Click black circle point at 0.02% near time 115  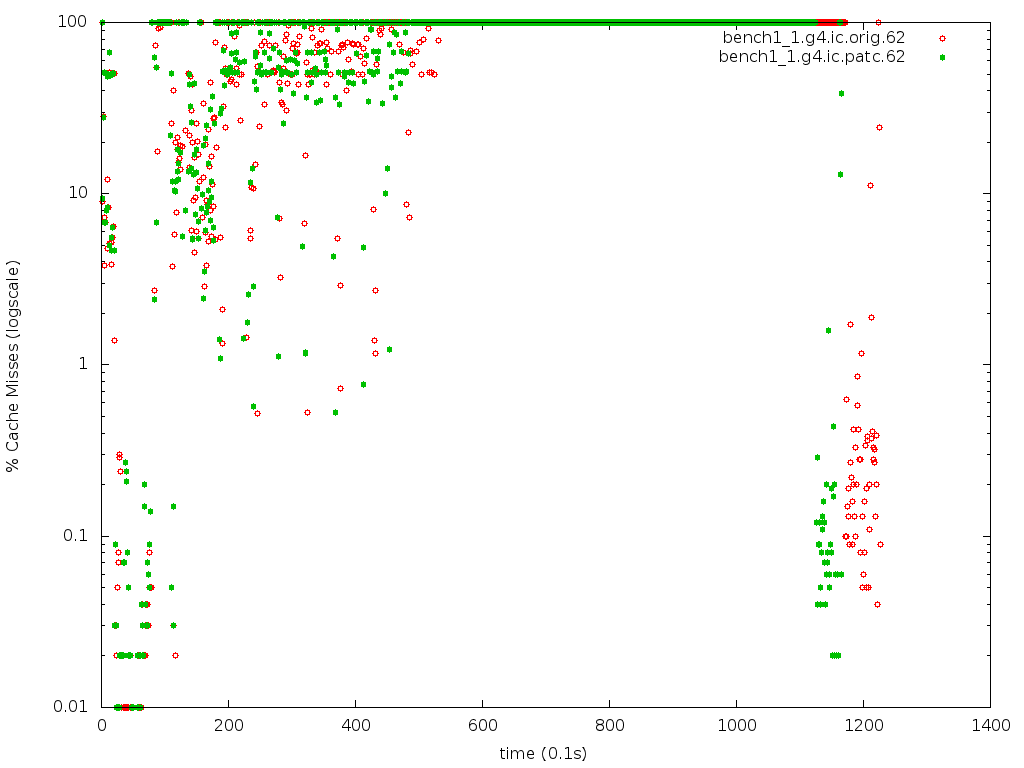coord(175,655)
